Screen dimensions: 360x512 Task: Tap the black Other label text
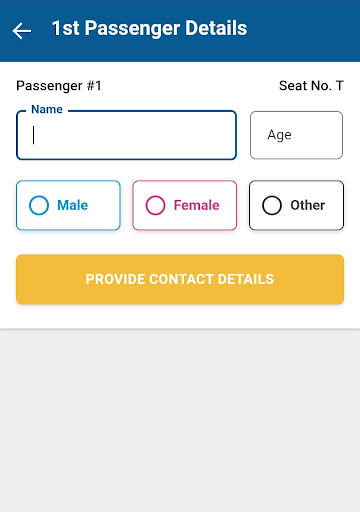pyautogui.click(x=308, y=205)
